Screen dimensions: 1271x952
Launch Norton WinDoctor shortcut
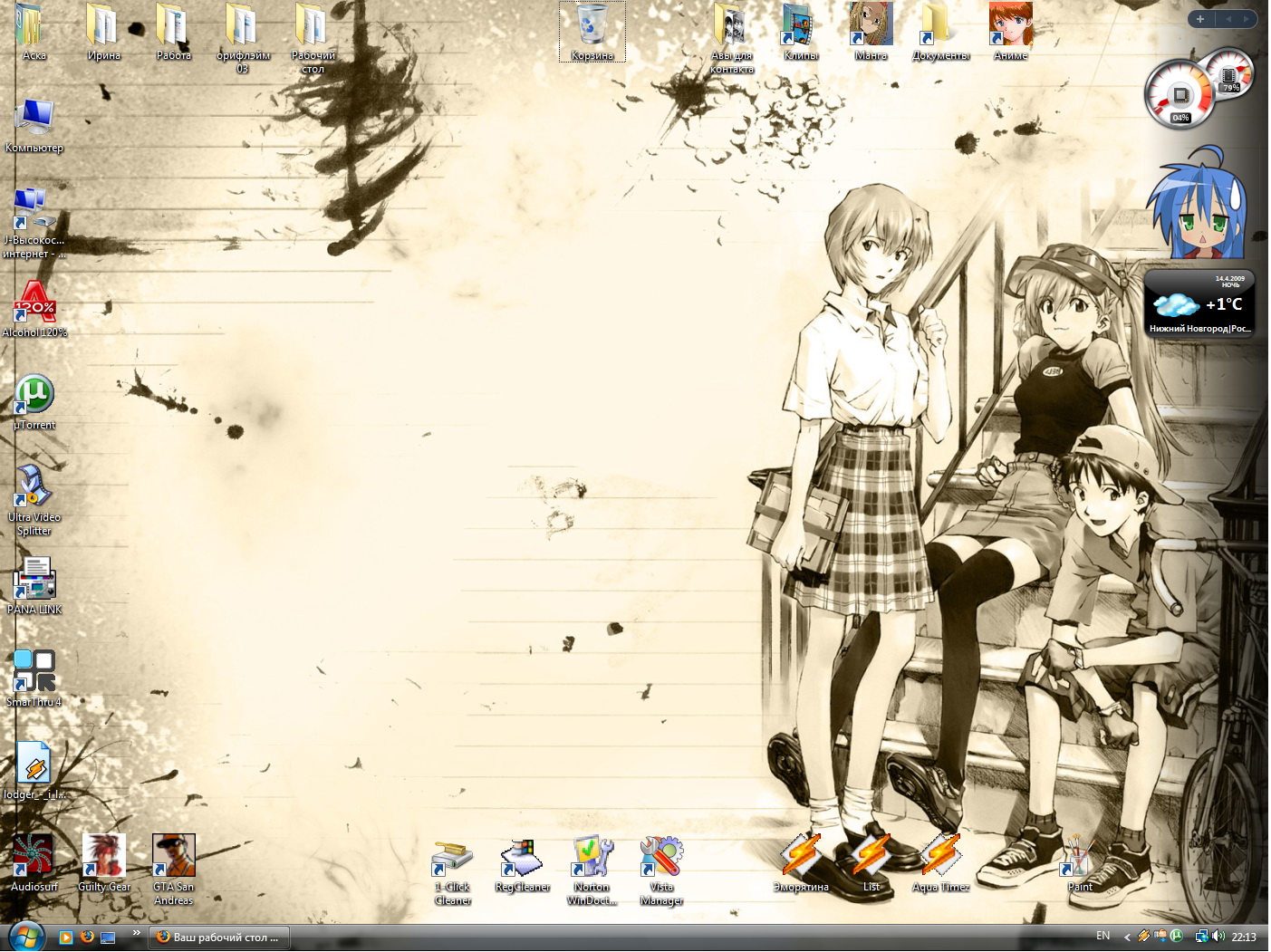pos(592,871)
